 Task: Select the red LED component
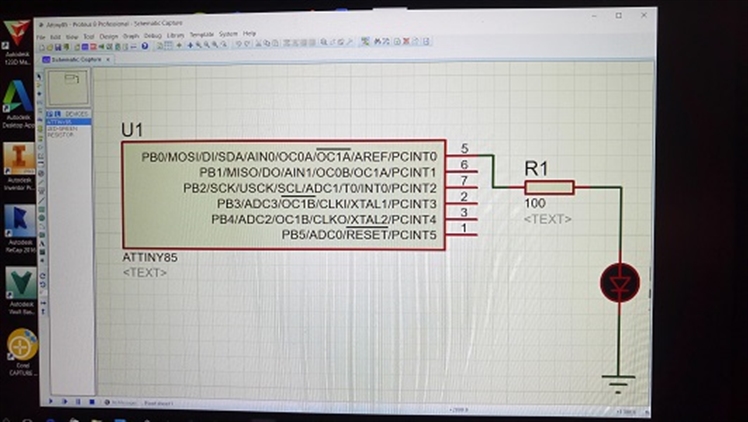(x=620, y=283)
